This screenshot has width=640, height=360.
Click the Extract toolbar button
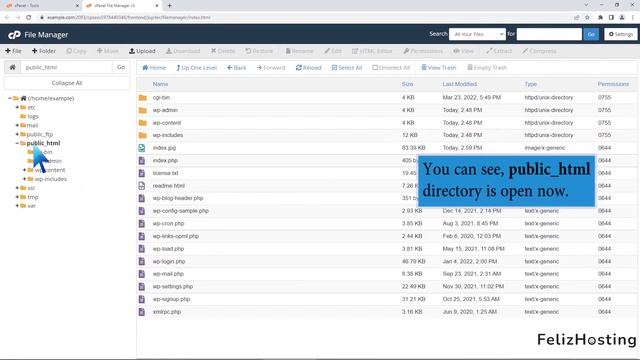pyautogui.click(x=499, y=51)
